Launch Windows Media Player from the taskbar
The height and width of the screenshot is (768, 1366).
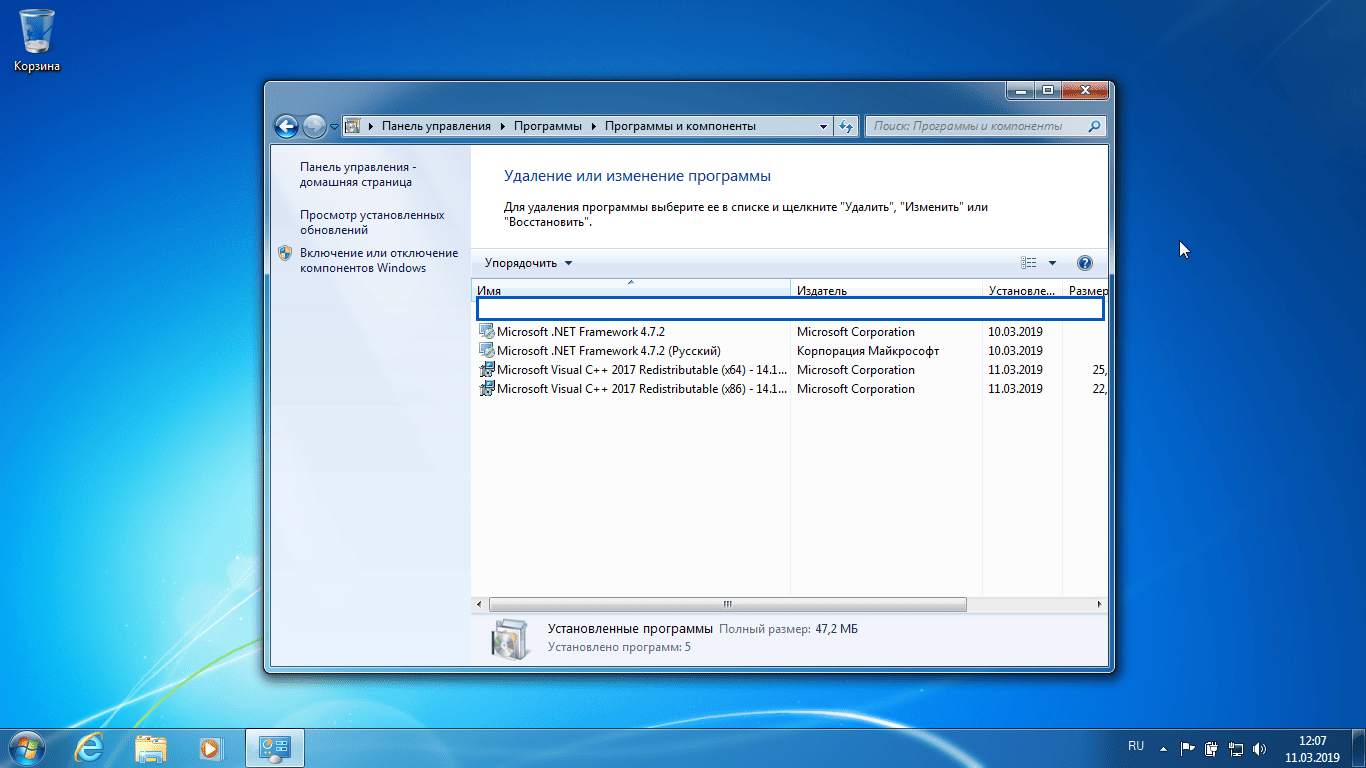coord(210,747)
